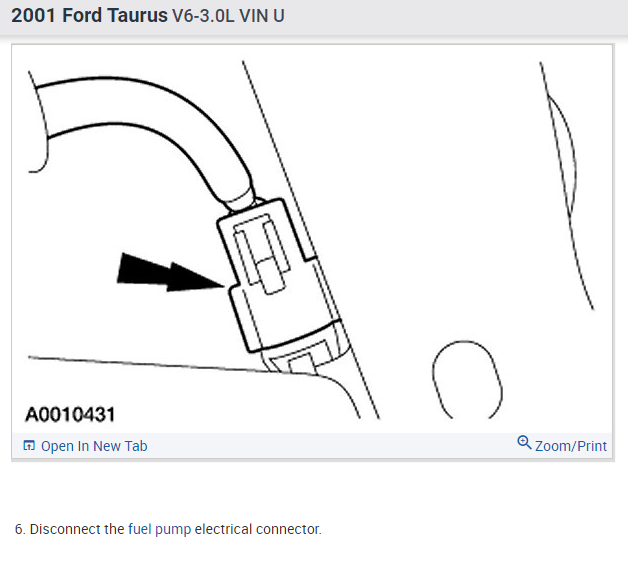Click the Zoom/Print magnifier icon
Screen dimensions: 628x568
click(x=524, y=443)
